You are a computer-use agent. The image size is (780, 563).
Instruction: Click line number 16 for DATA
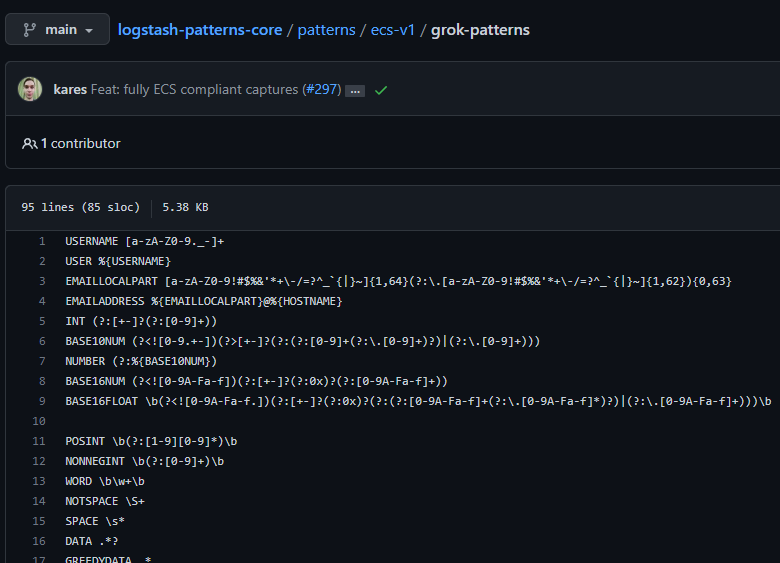click(39, 541)
